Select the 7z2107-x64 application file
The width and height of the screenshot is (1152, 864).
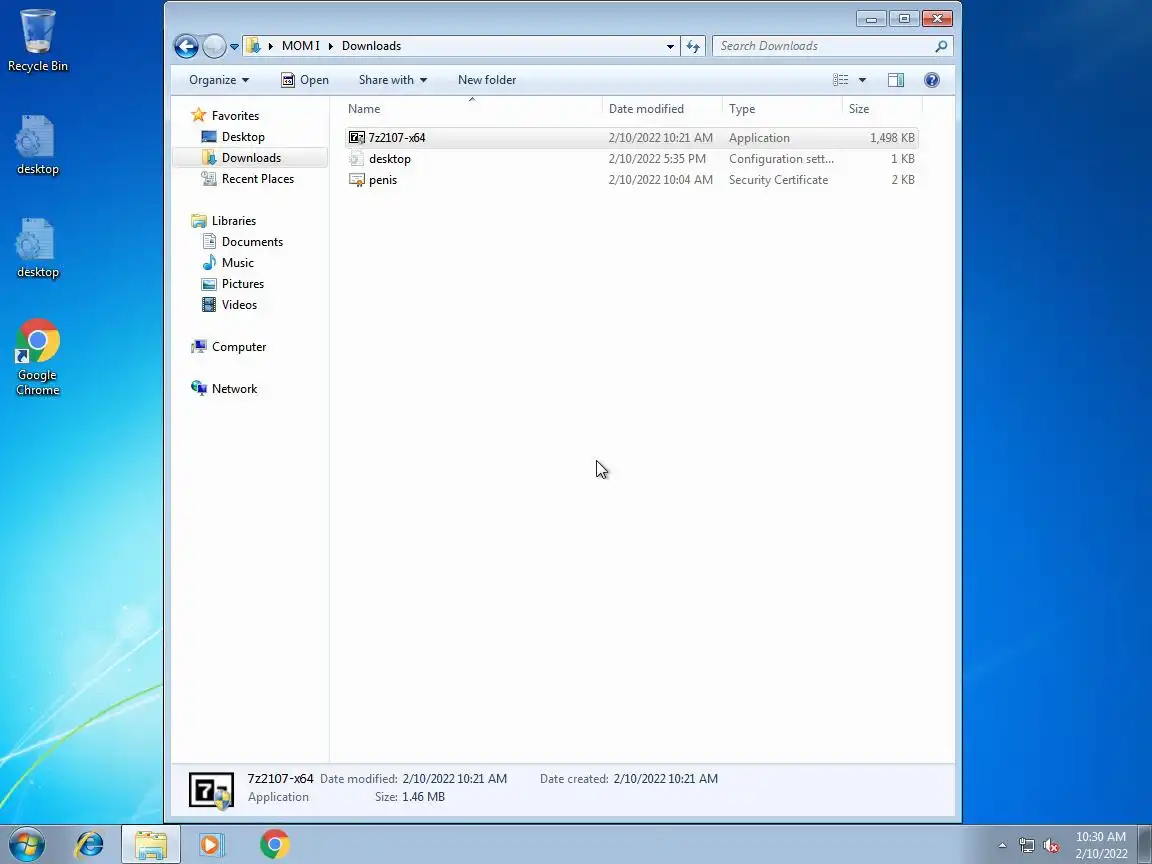click(x=631, y=138)
